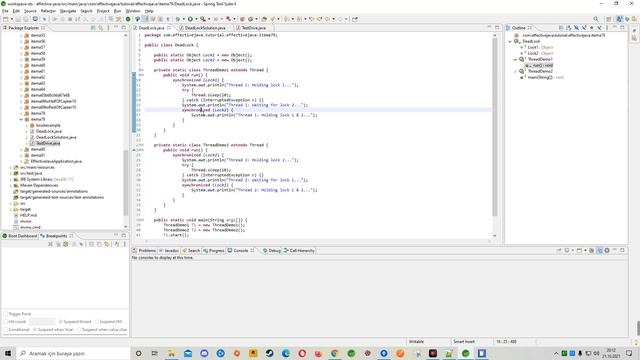Open the Call Hierarchy tab
The image size is (640, 360).
[x=299, y=250]
